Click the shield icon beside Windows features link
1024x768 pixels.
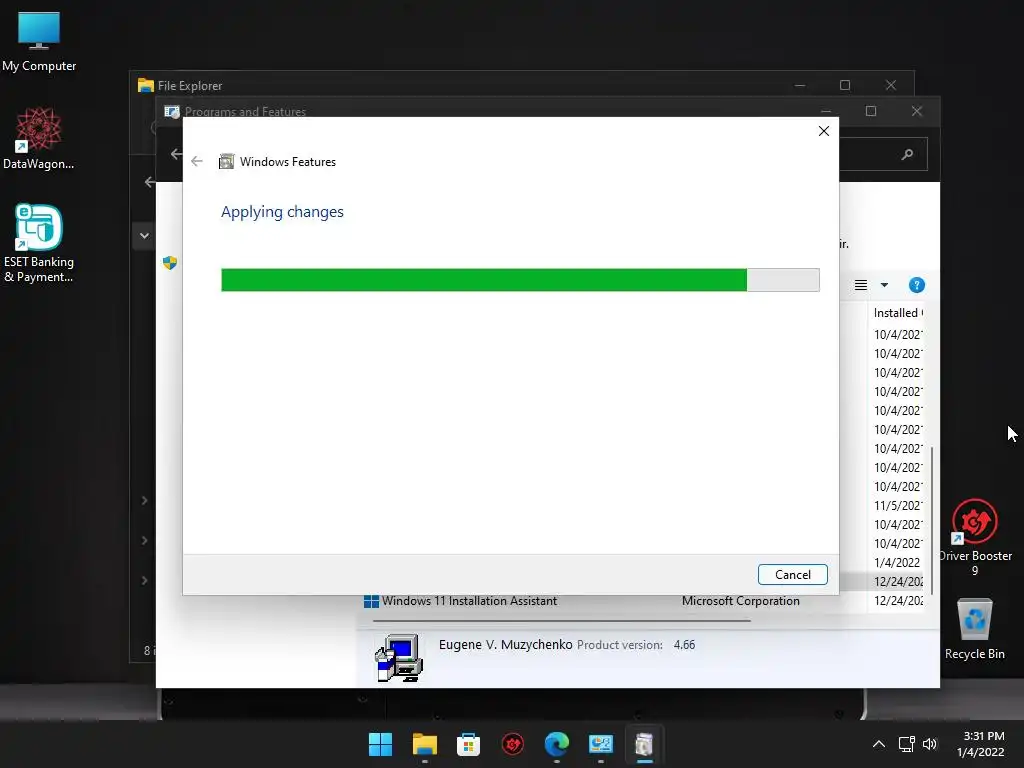point(170,263)
